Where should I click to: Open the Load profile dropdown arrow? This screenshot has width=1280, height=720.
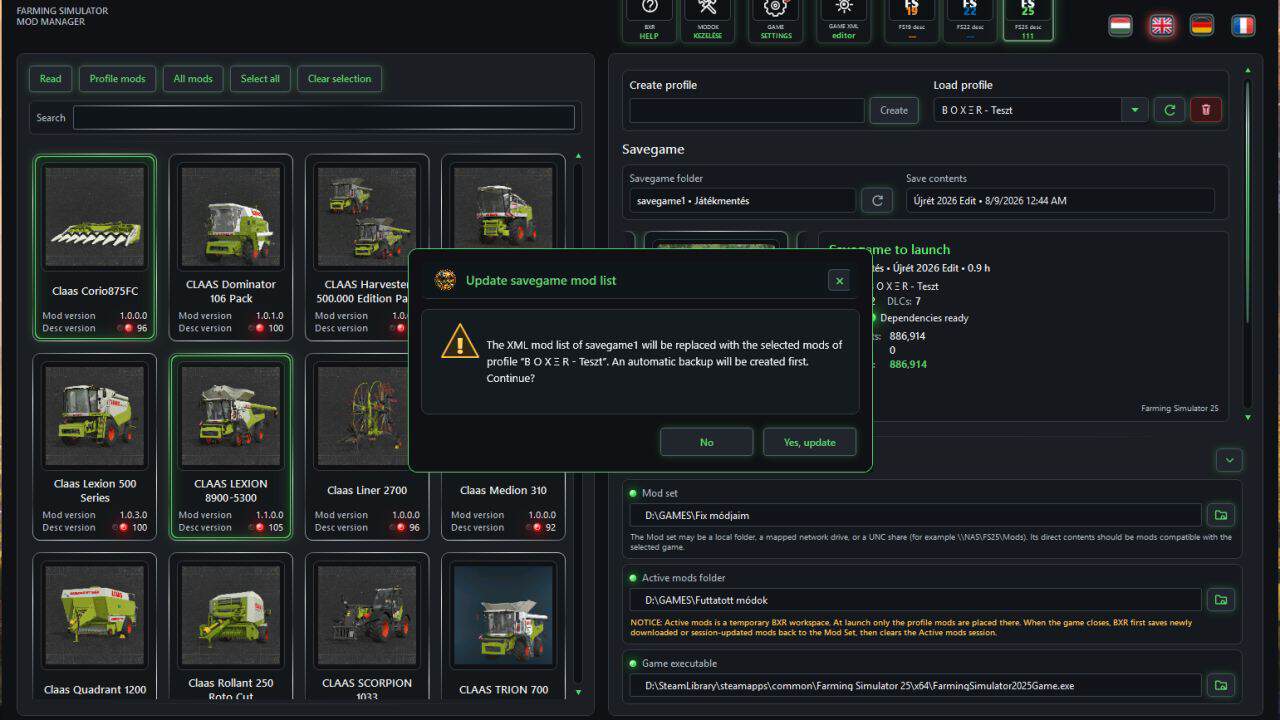1134,110
